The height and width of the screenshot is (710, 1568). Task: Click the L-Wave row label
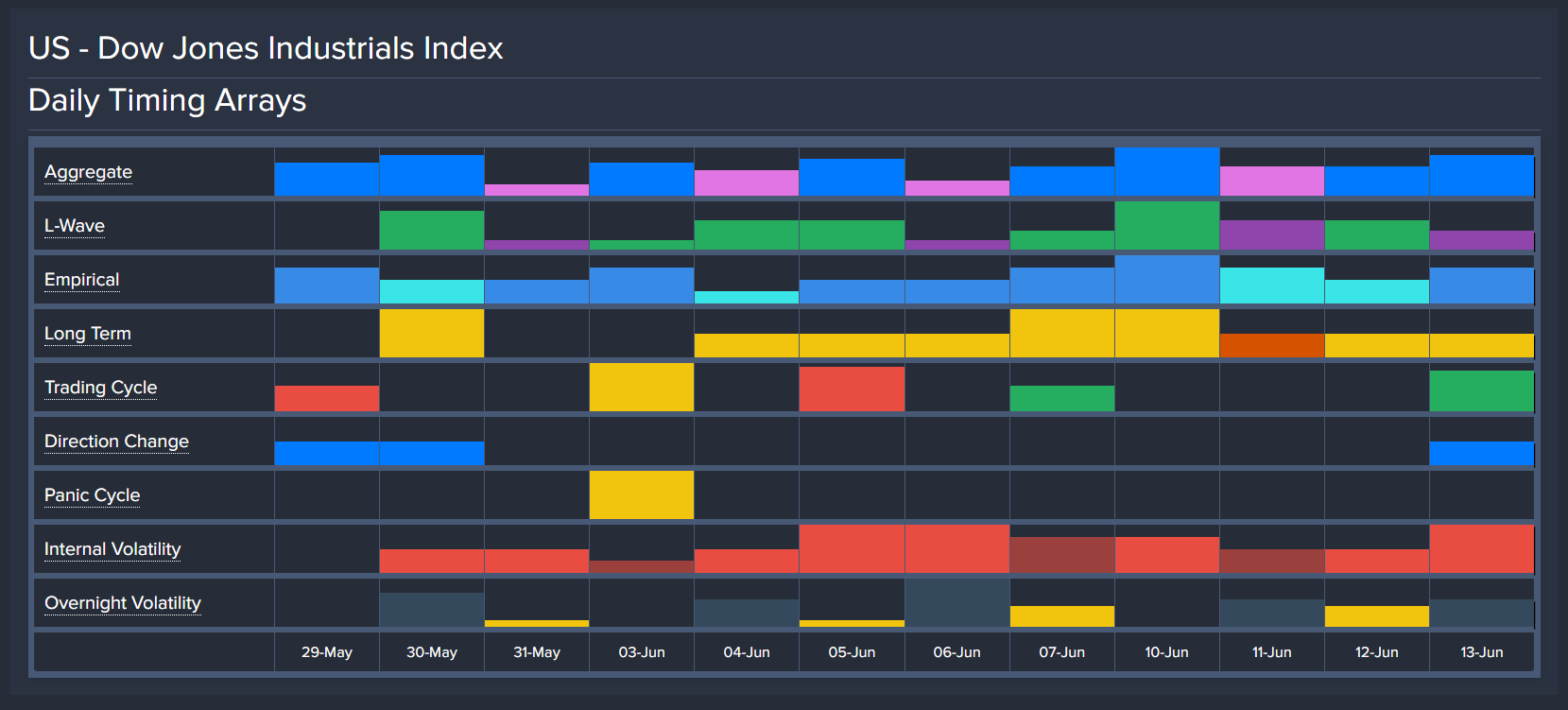75,226
